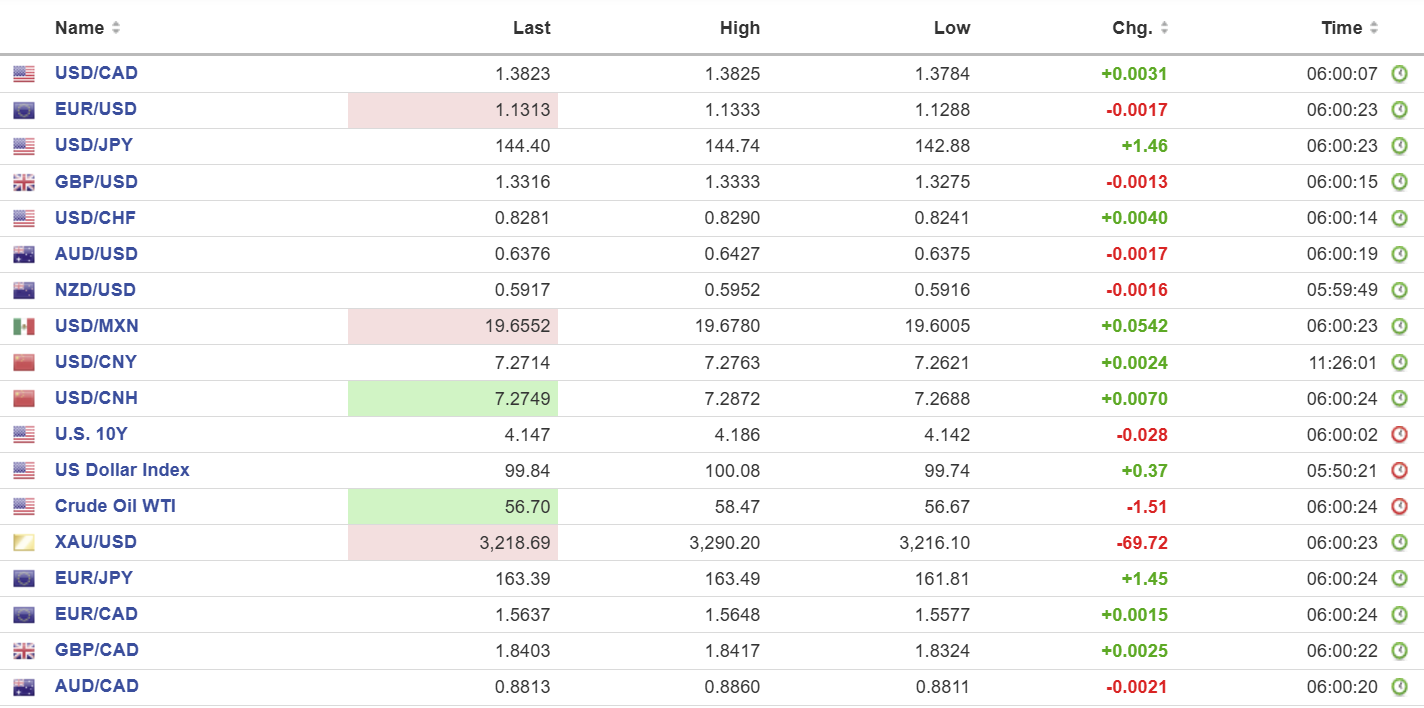Click the highlighted green USD/CNH last price
This screenshot has width=1424, height=708.
point(522,398)
